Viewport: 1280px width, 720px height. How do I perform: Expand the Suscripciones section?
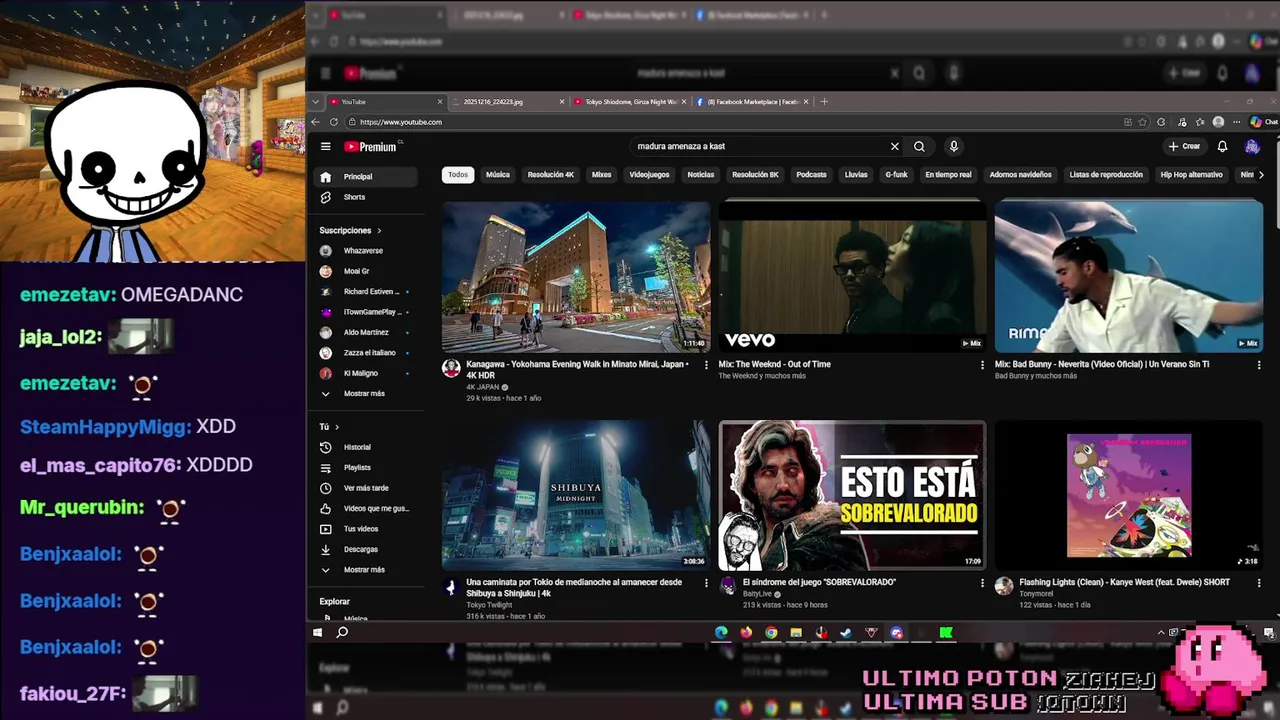pyautogui.click(x=350, y=230)
